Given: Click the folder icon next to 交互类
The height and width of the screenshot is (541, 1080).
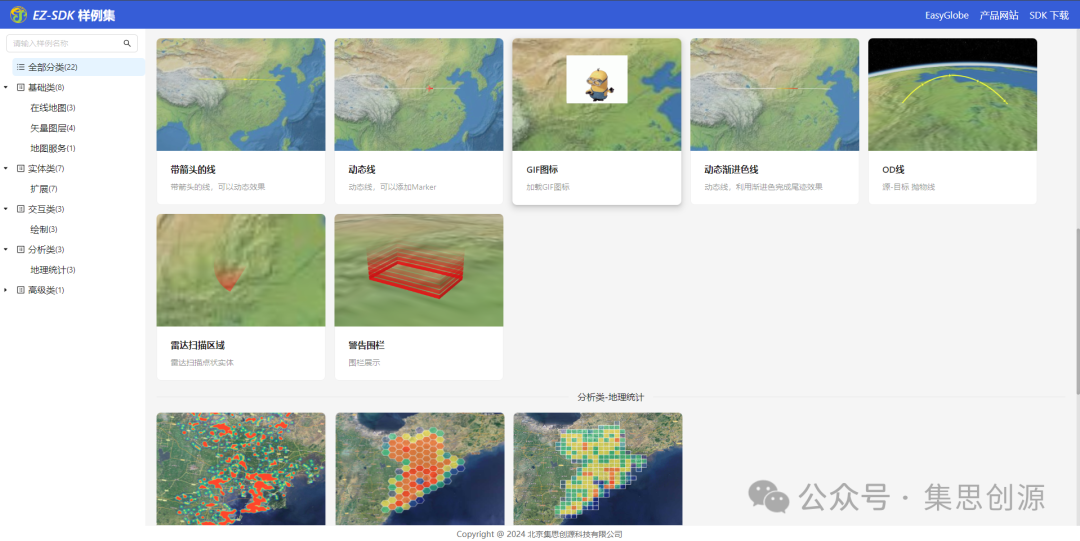Looking at the screenshot, I should [x=21, y=209].
